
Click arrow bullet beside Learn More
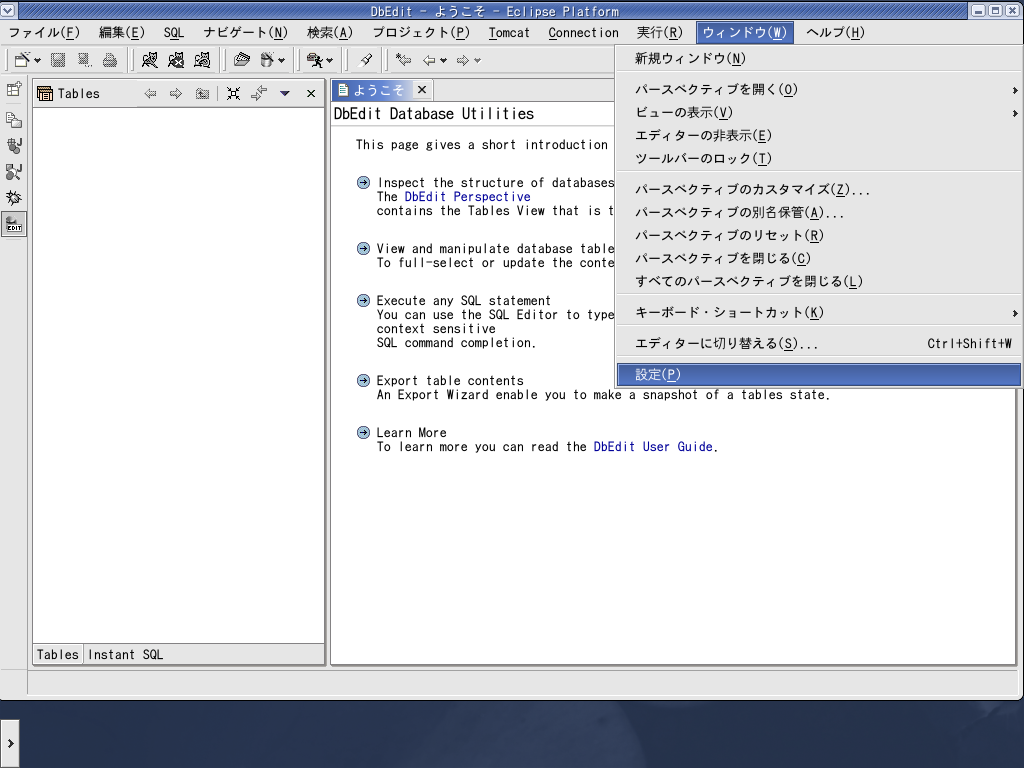click(x=364, y=432)
